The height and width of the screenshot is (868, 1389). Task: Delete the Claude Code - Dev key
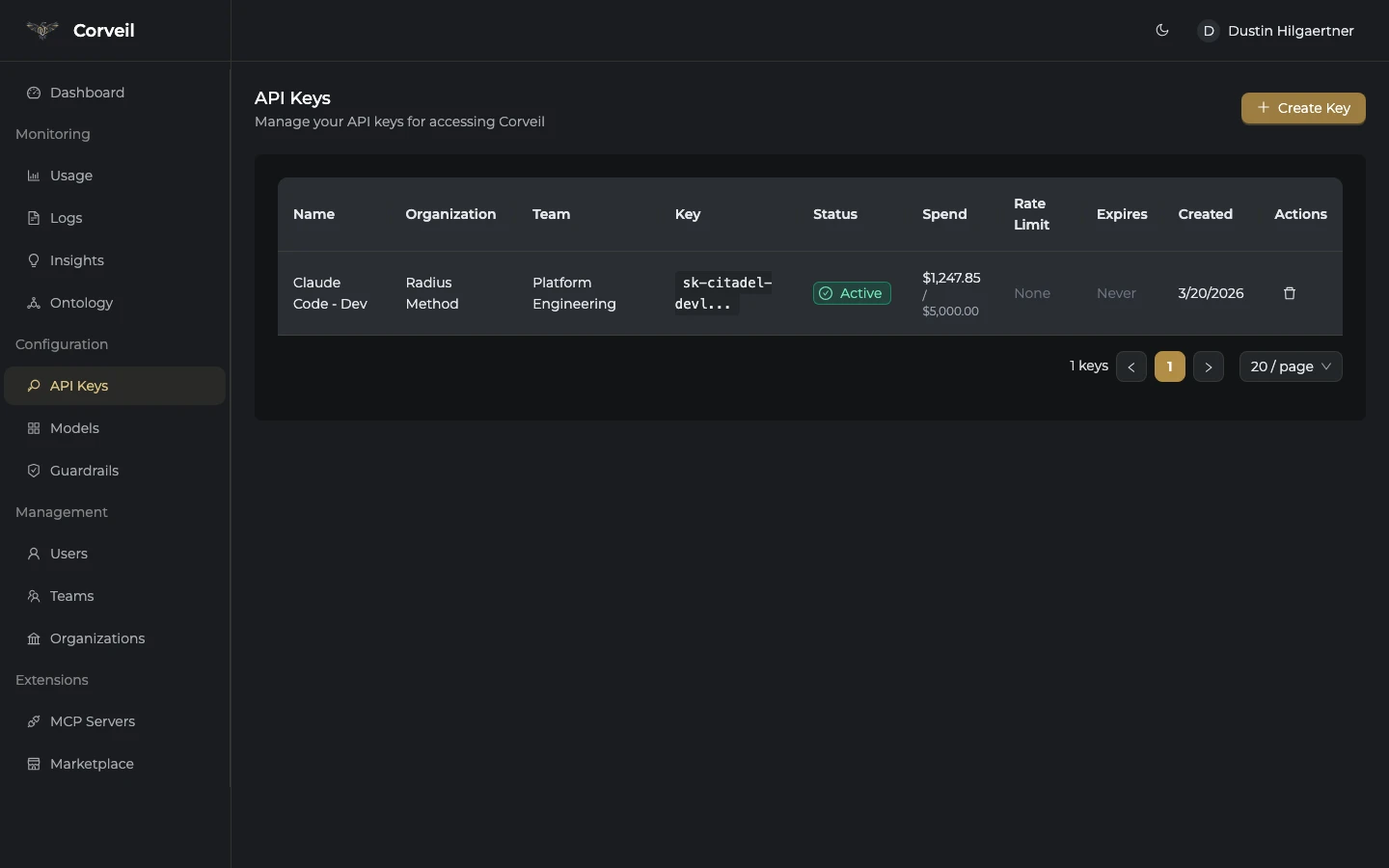point(1289,293)
